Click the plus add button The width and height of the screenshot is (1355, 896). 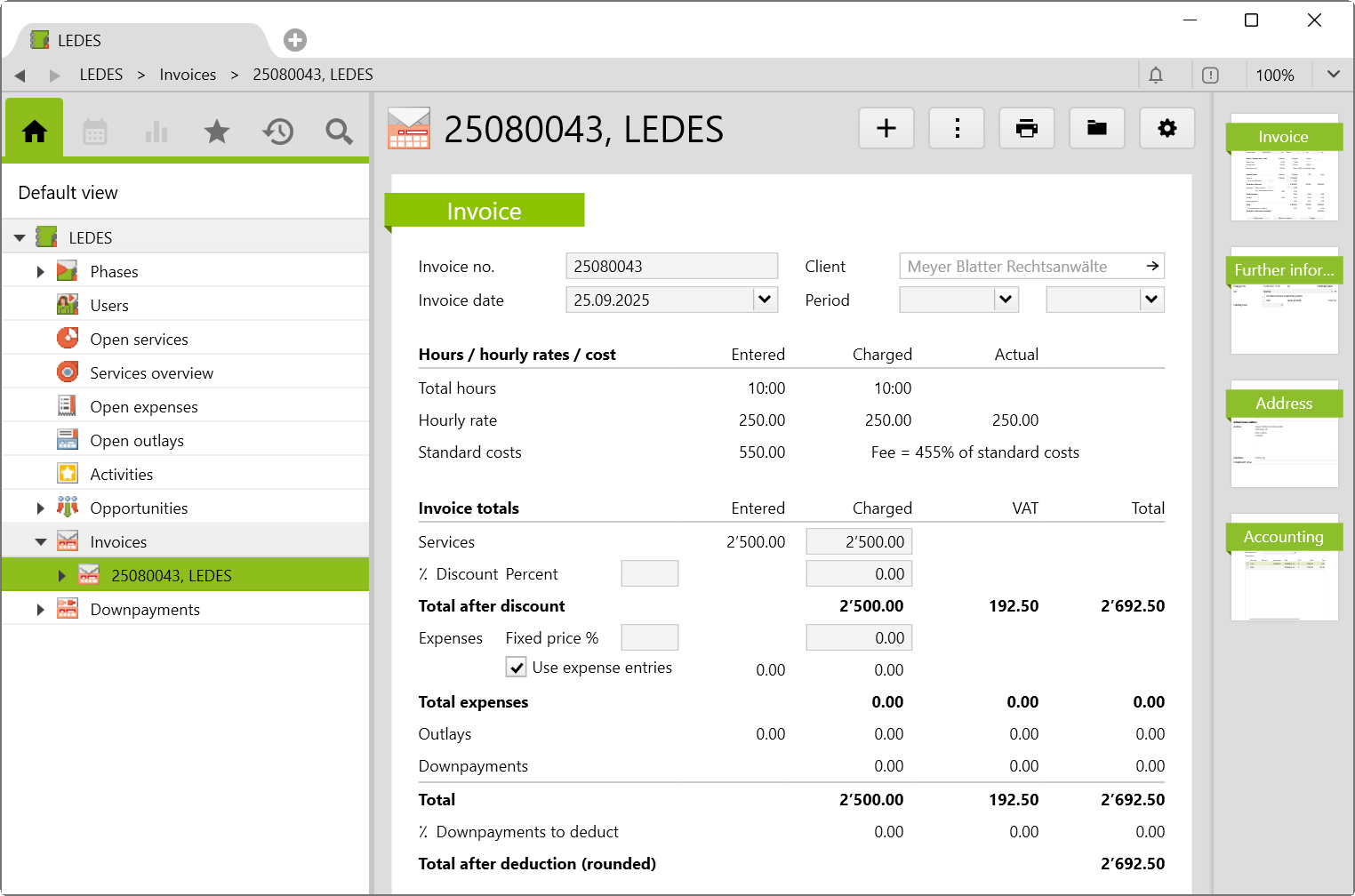[x=886, y=129]
